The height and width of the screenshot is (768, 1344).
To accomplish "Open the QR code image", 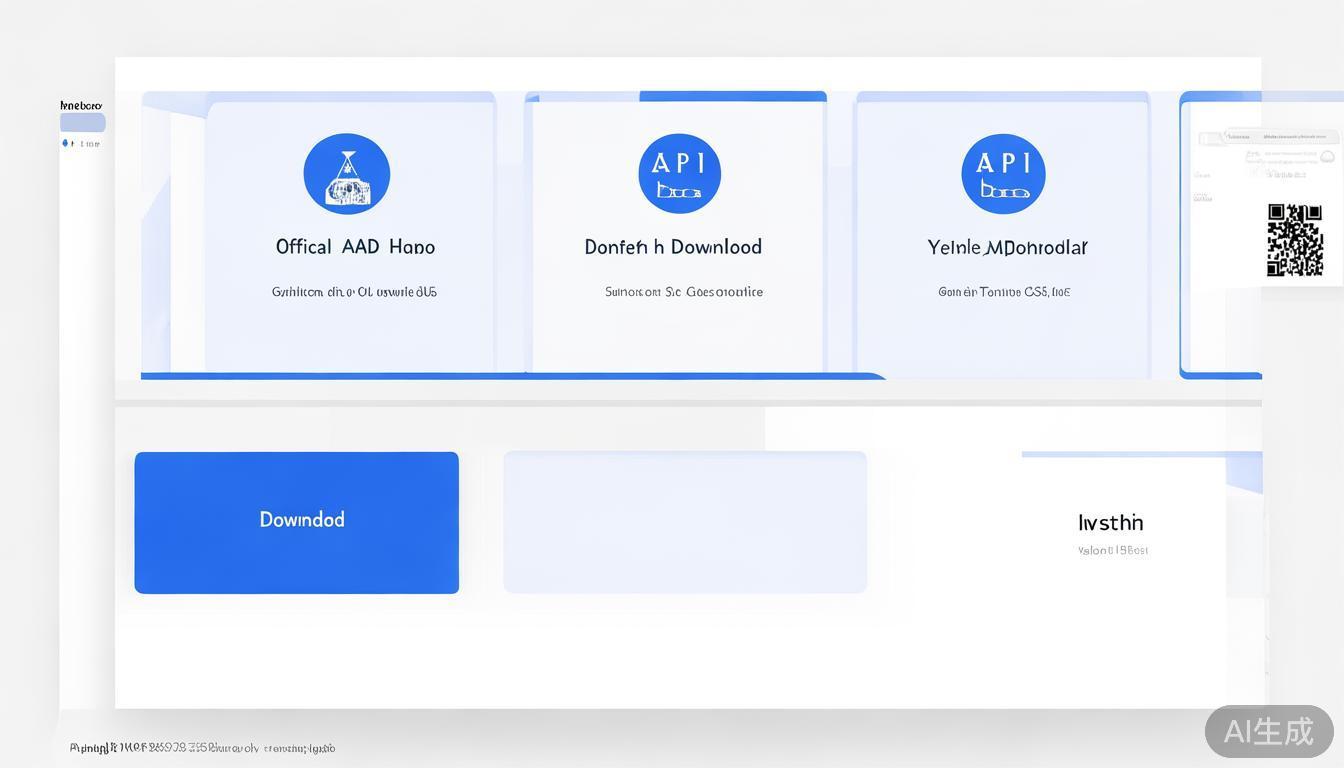I will point(1294,240).
